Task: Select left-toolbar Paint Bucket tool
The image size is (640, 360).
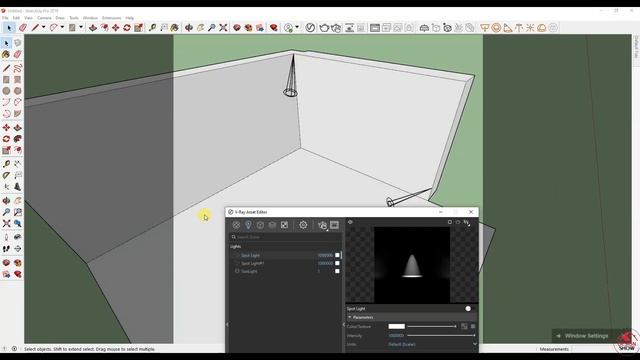Action: [x=6, y=54]
